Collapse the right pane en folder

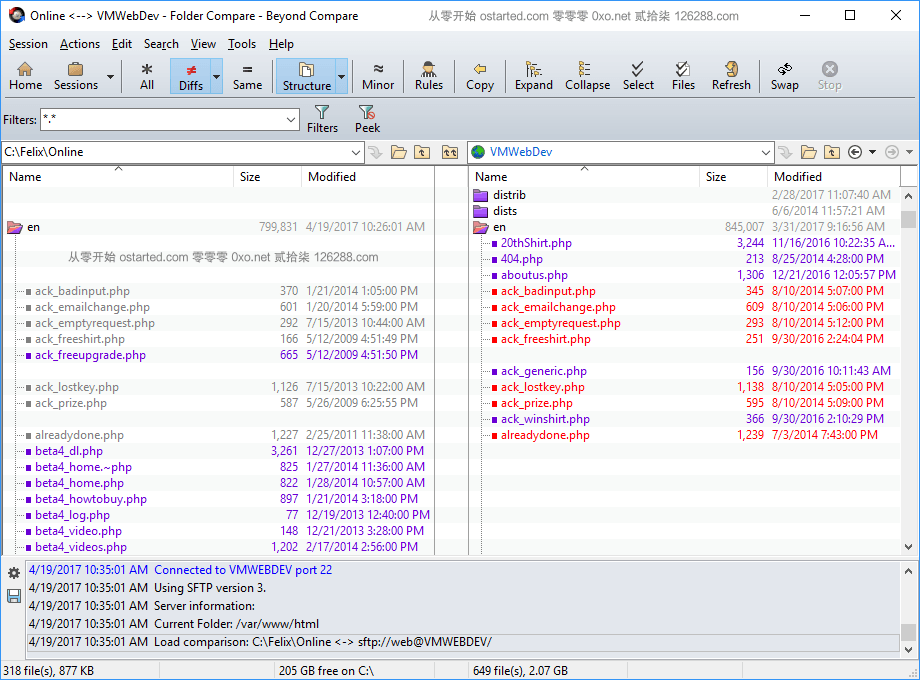[481, 228]
